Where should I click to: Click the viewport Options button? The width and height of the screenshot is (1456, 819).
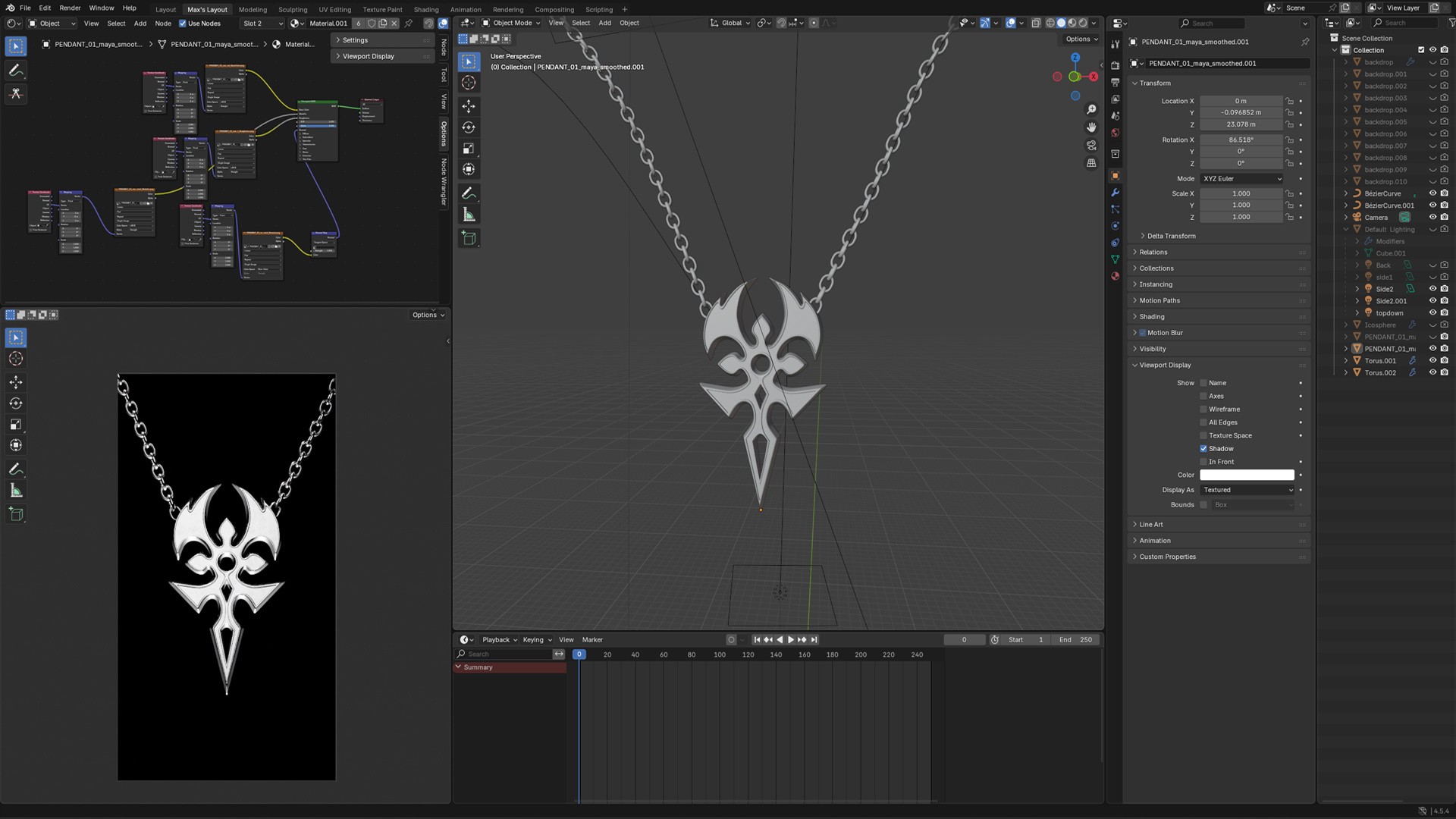pos(1081,39)
